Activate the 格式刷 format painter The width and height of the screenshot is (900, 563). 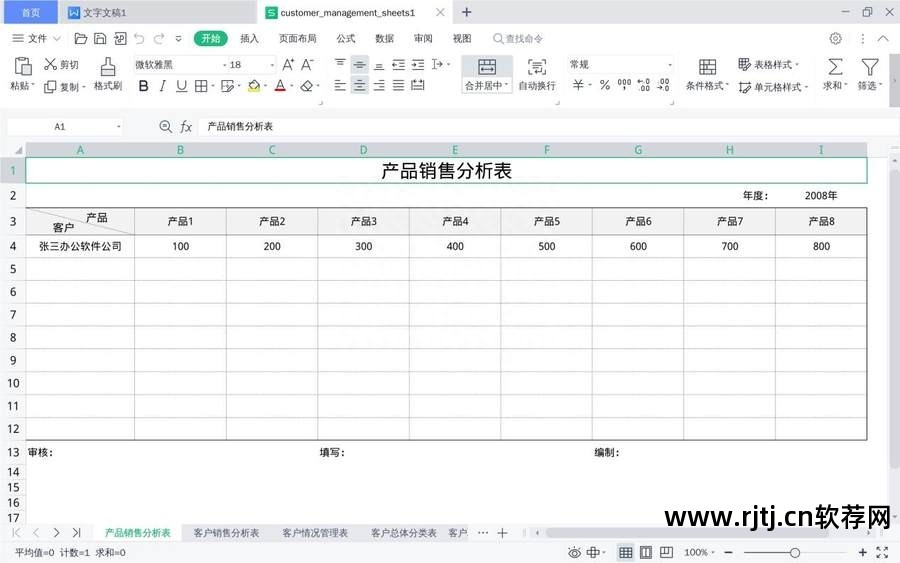(107, 74)
